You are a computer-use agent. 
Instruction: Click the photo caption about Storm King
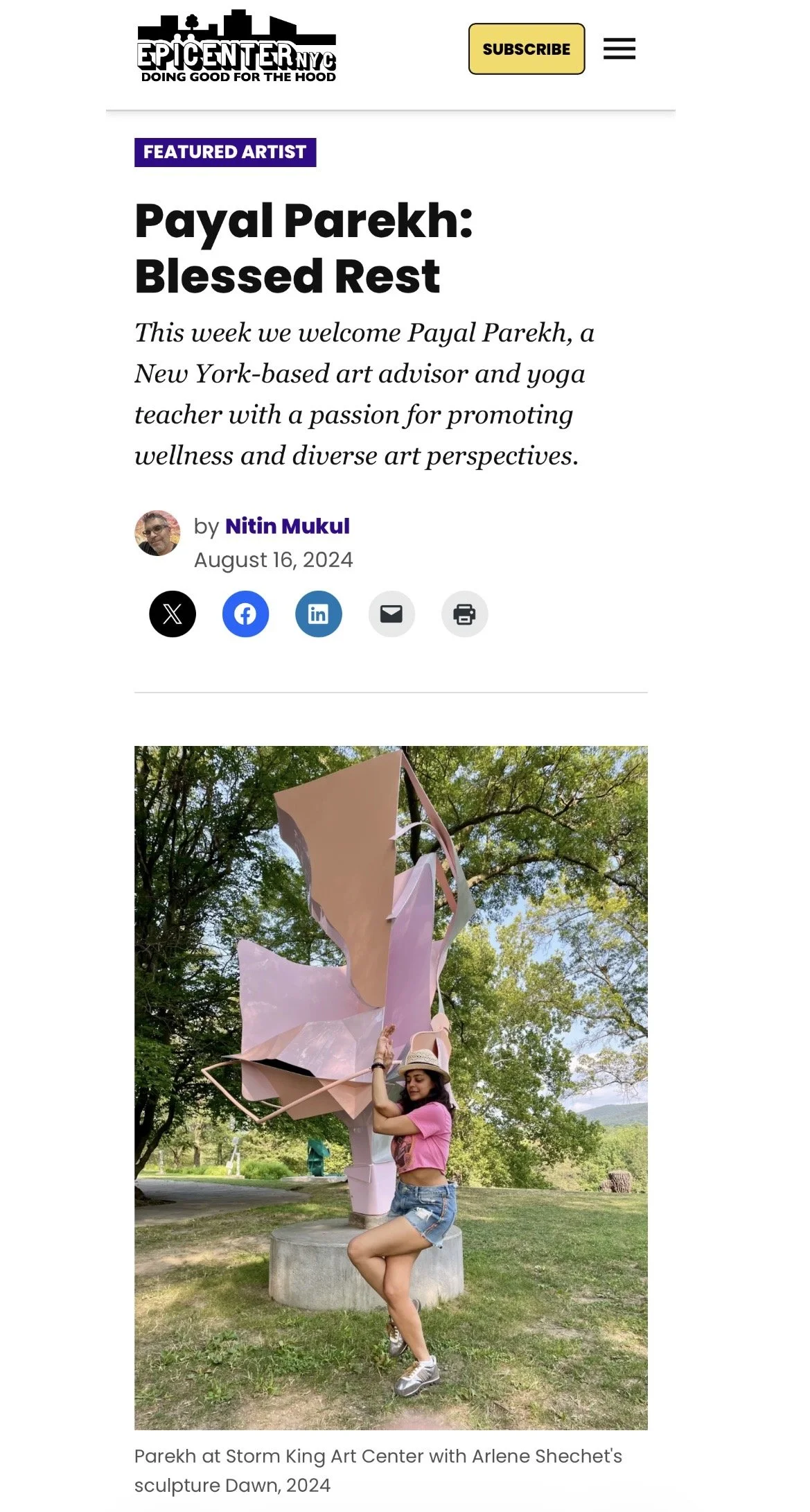378,1470
